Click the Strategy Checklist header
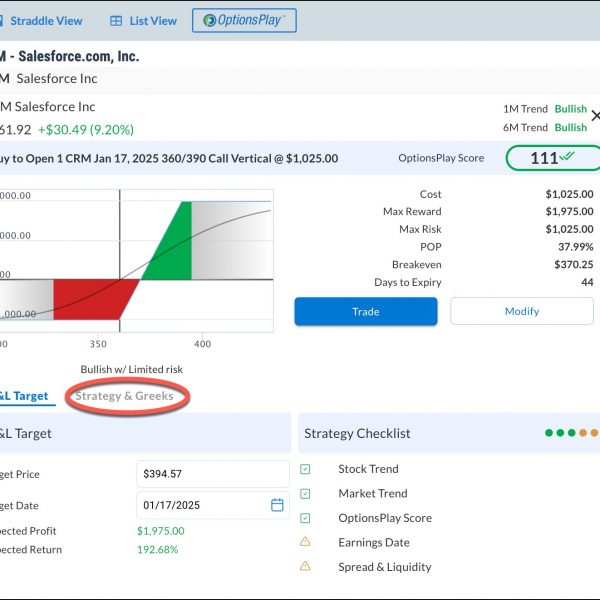Screen dimensions: 600x600 [x=448, y=433]
